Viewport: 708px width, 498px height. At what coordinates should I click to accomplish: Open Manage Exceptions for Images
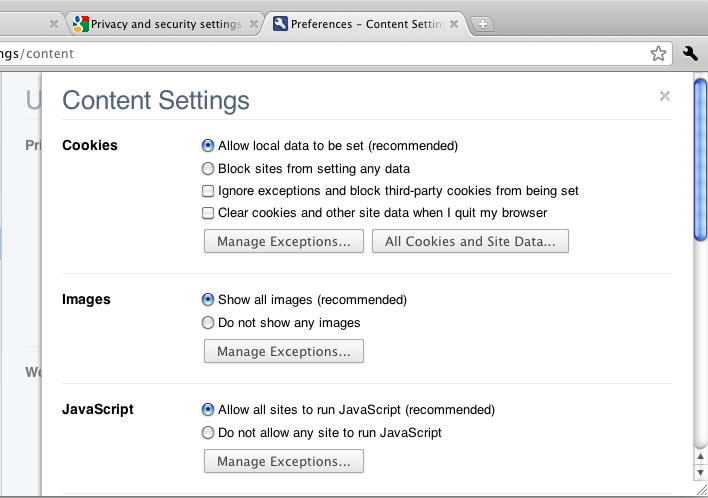[x=283, y=351]
